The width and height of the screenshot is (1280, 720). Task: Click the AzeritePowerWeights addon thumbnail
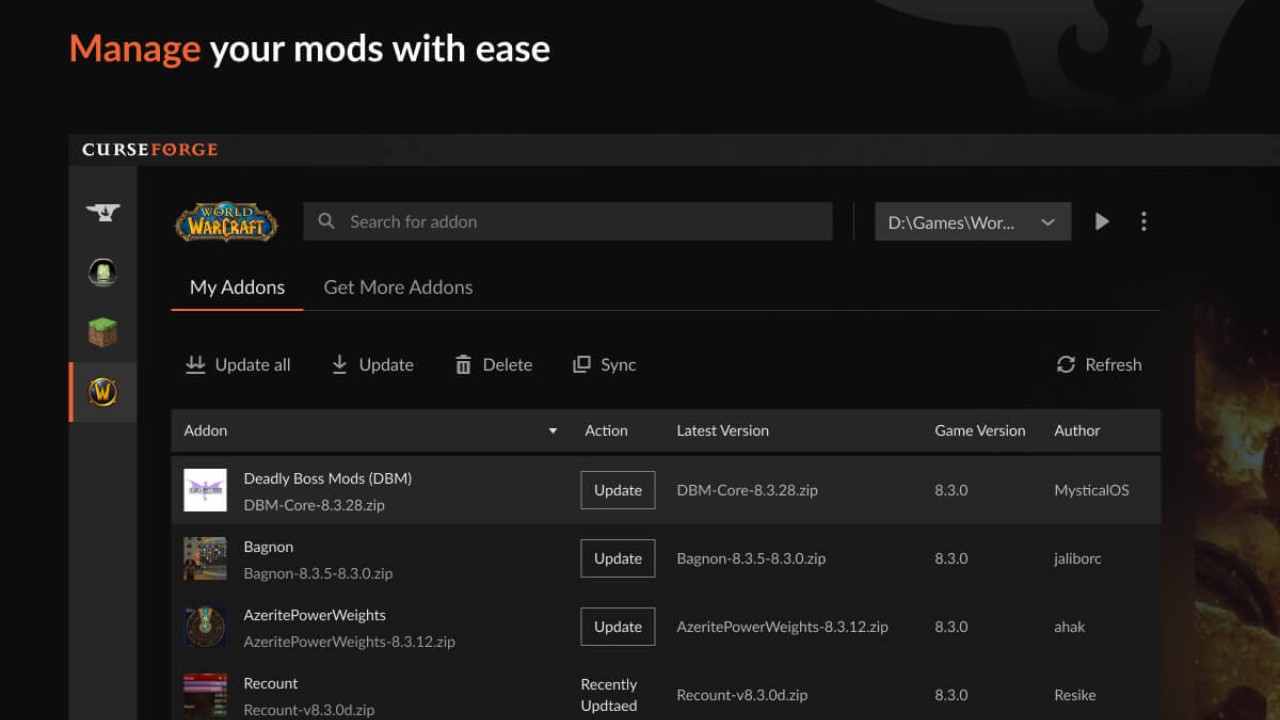(205, 626)
